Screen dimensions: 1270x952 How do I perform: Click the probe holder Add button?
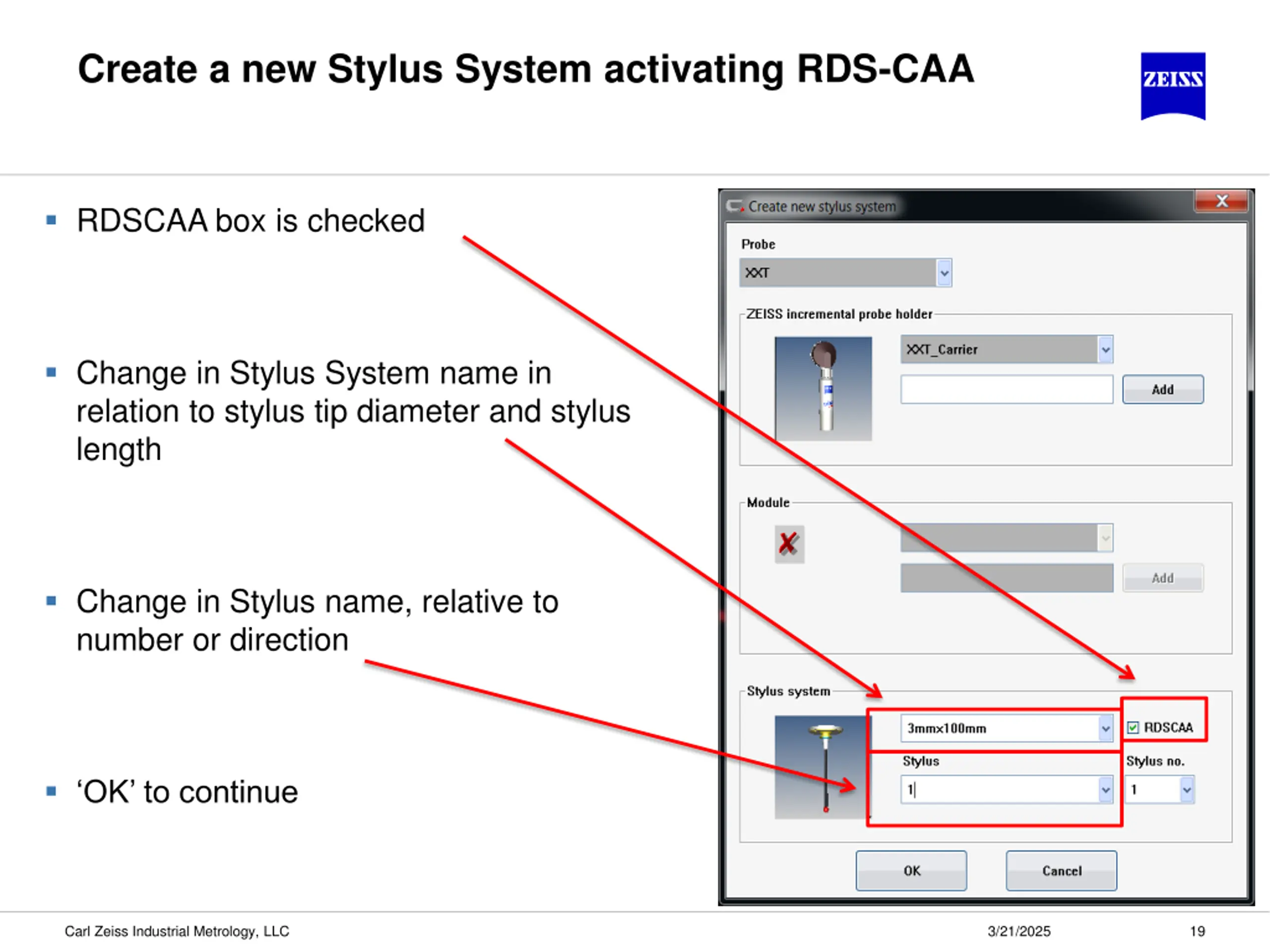coord(1163,390)
